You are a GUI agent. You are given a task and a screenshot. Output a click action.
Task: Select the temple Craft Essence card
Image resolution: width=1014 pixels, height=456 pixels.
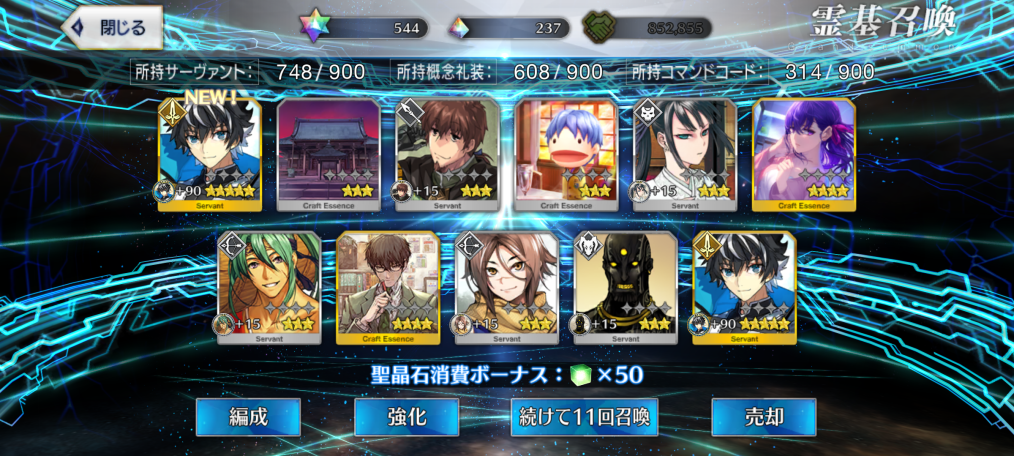(329, 155)
